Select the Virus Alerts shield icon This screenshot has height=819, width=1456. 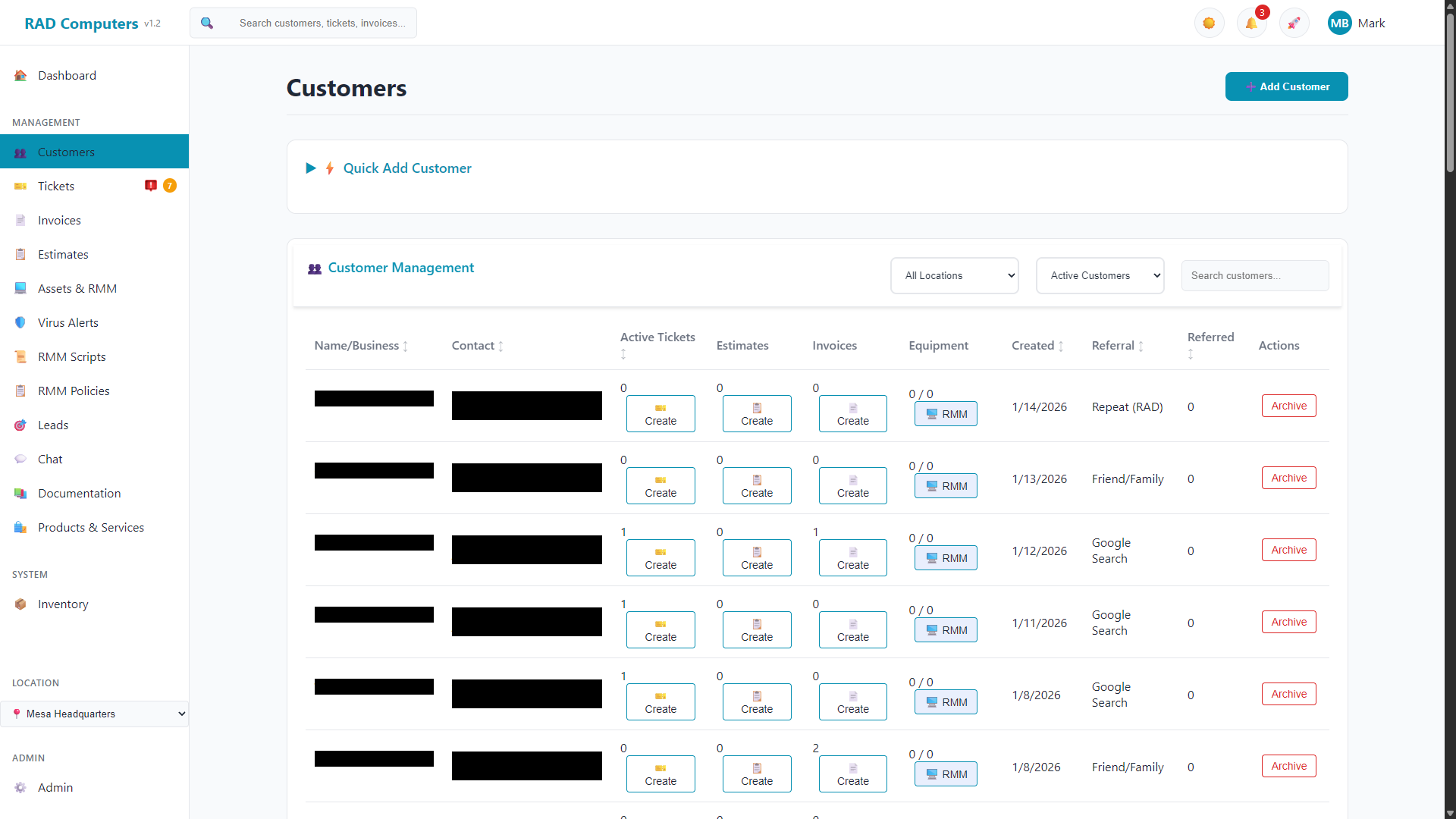[x=20, y=322]
